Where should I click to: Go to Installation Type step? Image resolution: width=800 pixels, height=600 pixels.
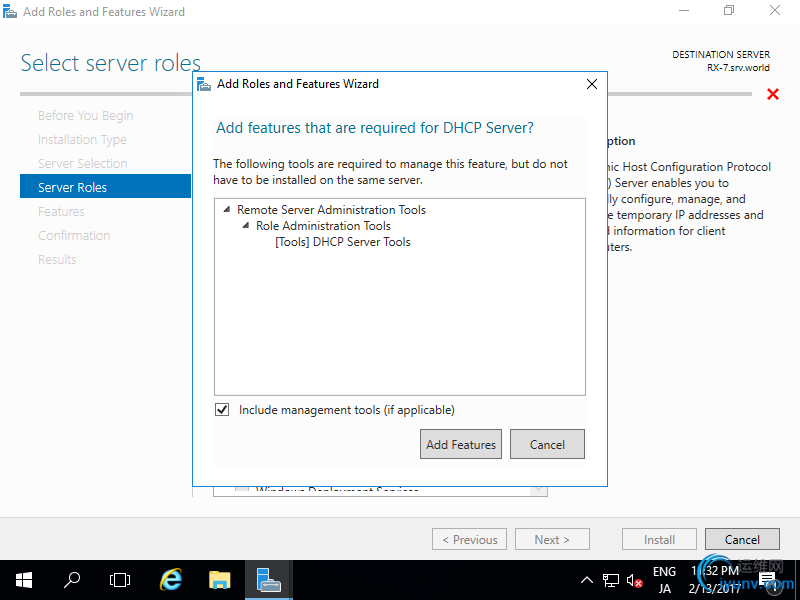point(82,140)
